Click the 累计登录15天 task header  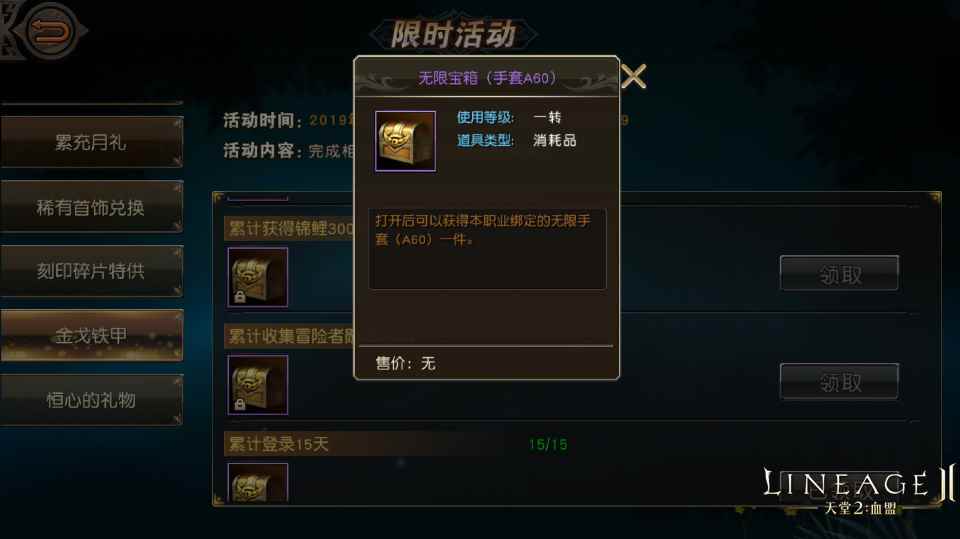(x=279, y=444)
